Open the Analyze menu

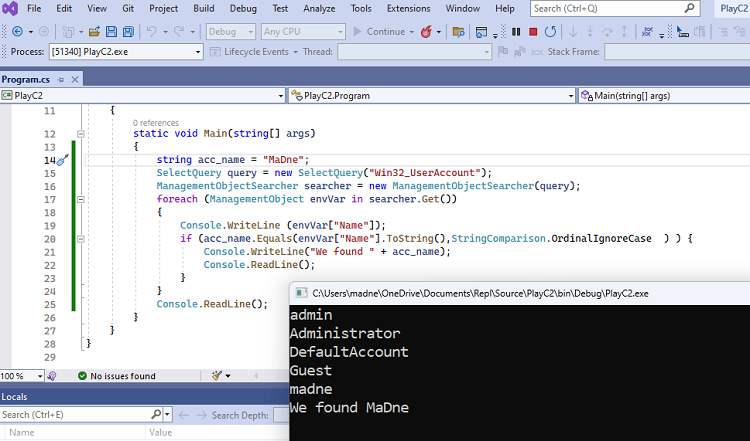point(319,9)
